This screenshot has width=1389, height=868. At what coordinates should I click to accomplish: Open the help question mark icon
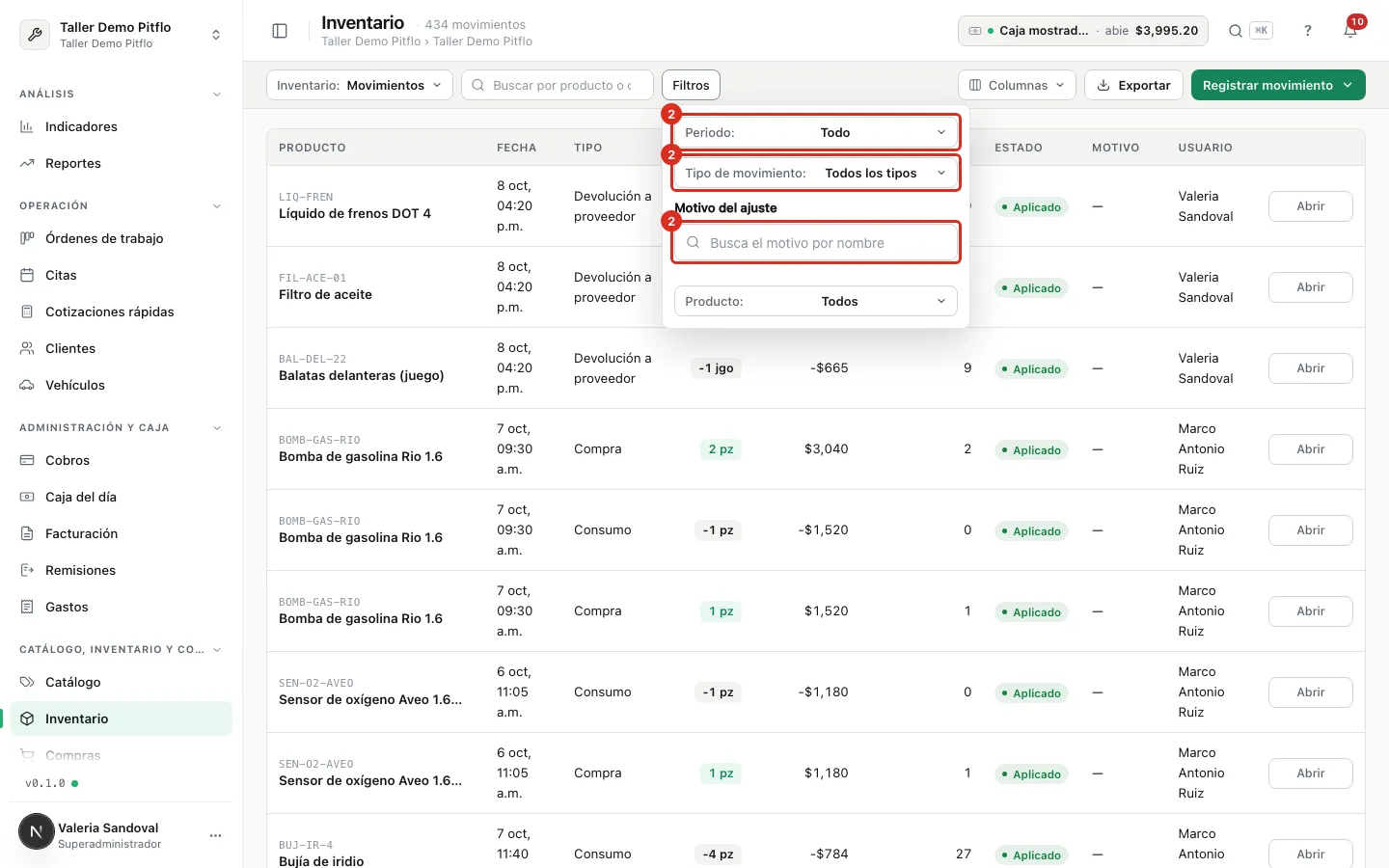(x=1308, y=31)
